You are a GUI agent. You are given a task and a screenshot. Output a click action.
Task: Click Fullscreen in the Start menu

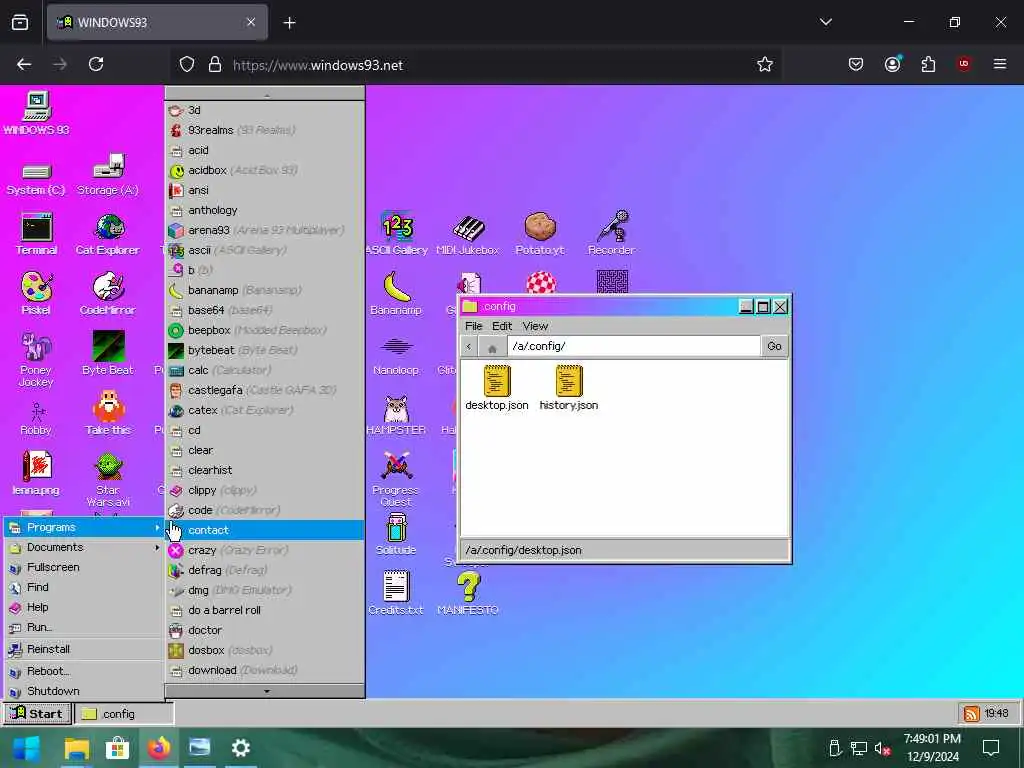pos(84,568)
